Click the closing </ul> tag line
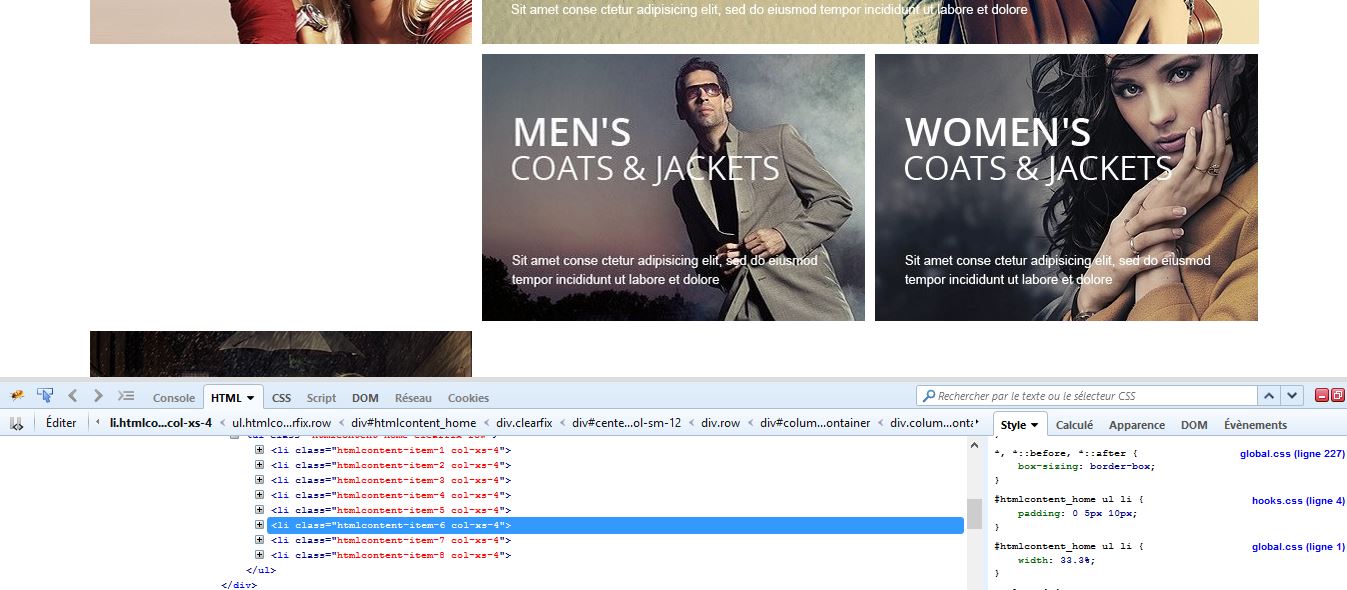This screenshot has width=1347, height=590. (x=260, y=570)
